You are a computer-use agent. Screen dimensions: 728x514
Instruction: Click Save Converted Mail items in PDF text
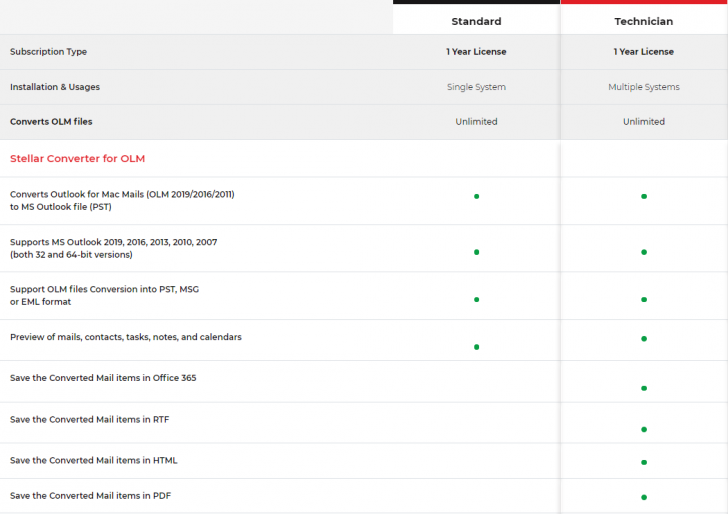pyautogui.click(x=91, y=495)
